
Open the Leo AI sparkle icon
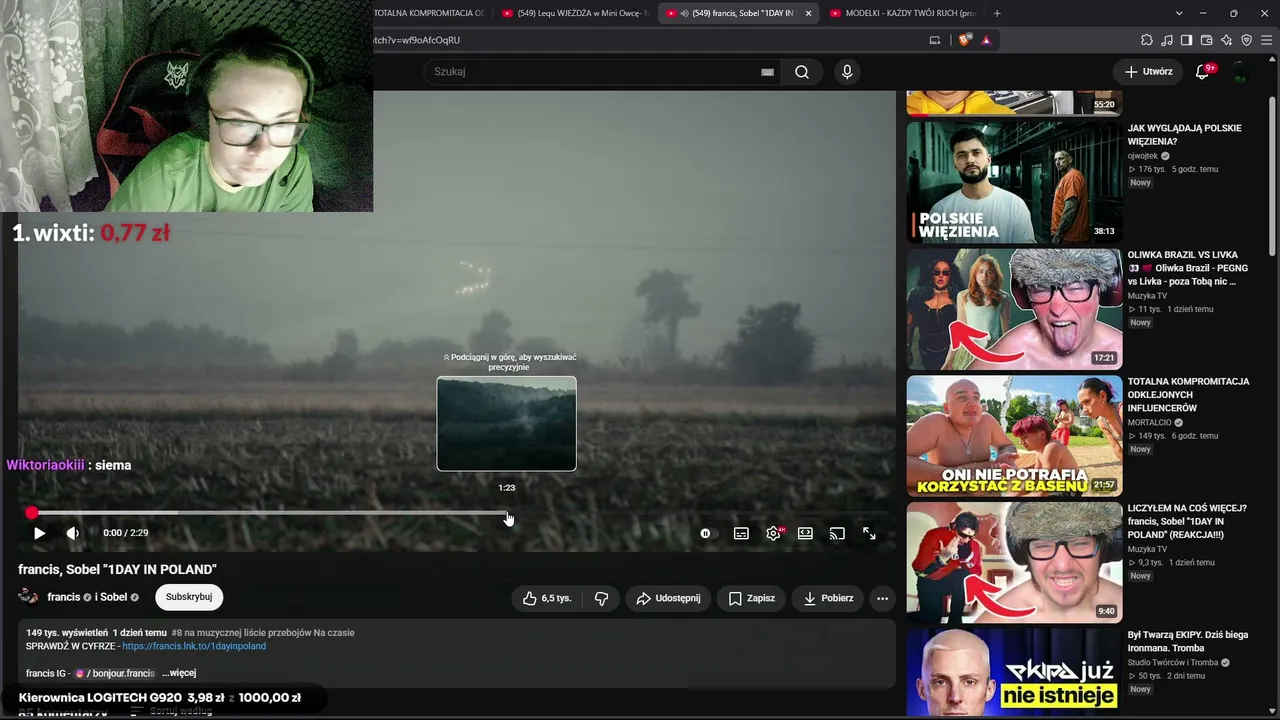click(1227, 40)
